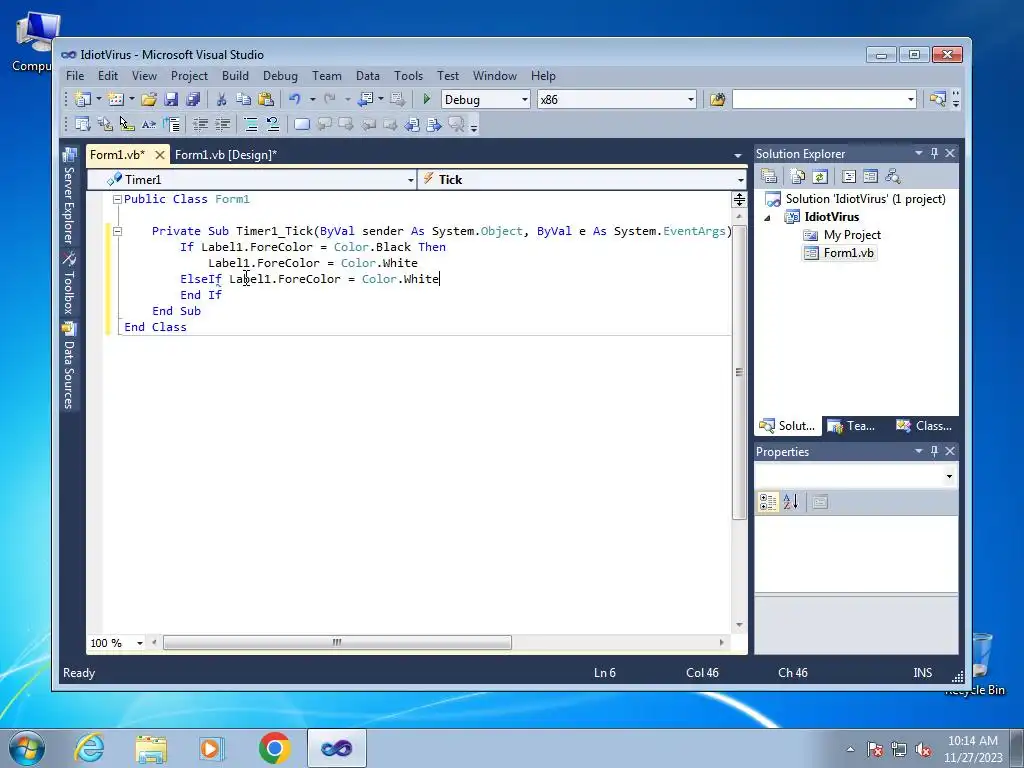Open the Toolbox side tab
The image size is (1024, 768).
pos(69,283)
